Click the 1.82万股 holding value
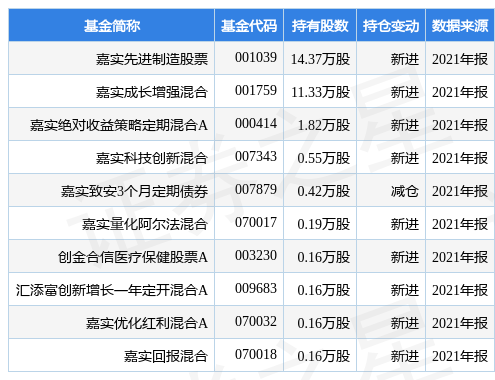 point(324,125)
